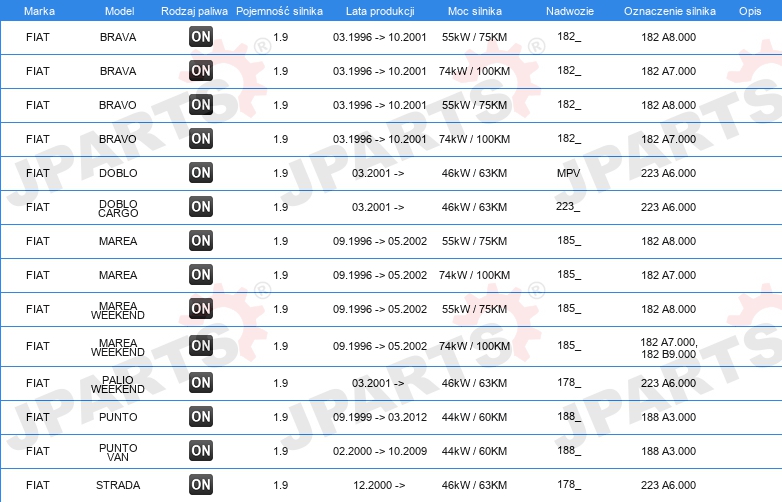Viewport: 782px width, 502px height.
Task: Click the ON fuel icon for BRAVA 182 A7.000 row
Action: pos(201,70)
